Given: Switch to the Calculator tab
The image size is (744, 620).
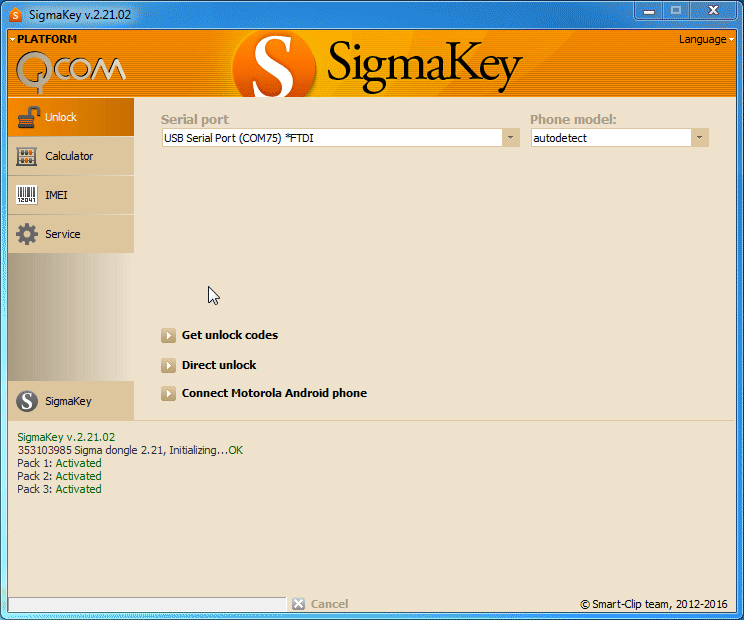Looking at the screenshot, I should 71,156.
